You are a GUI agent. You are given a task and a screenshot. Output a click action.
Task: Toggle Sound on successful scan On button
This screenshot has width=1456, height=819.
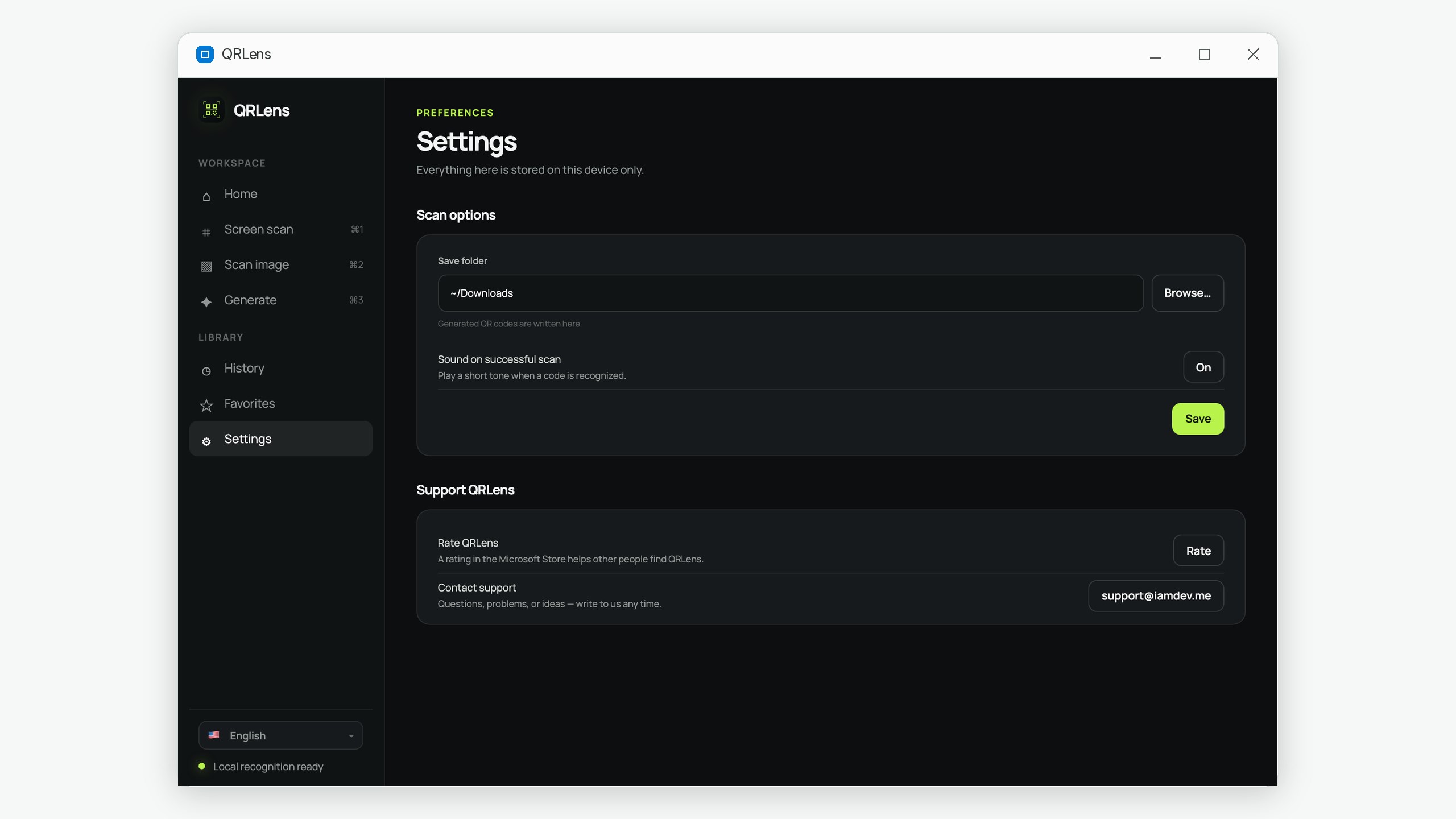(x=1203, y=367)
